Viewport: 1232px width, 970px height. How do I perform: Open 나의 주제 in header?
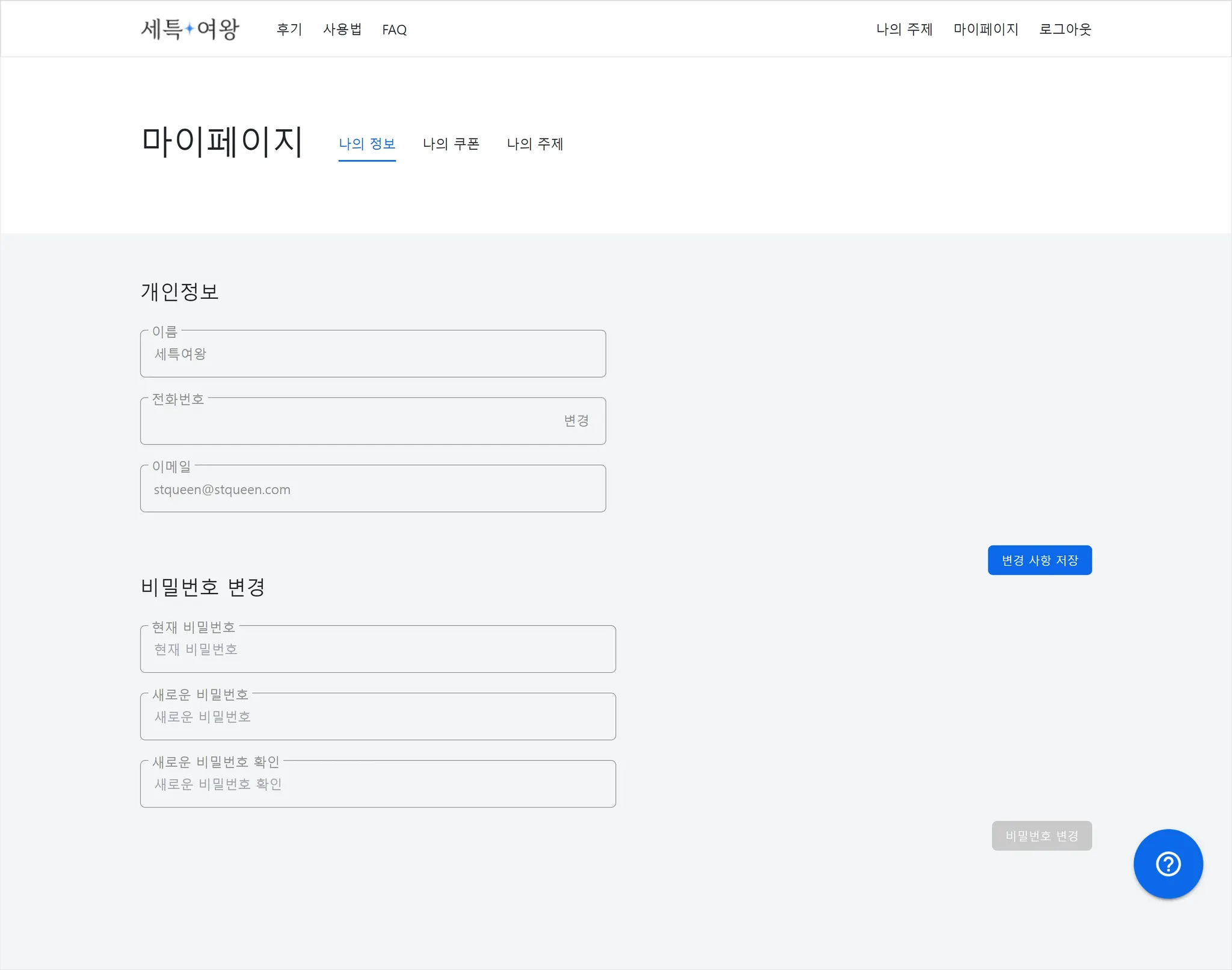(904, 29)
